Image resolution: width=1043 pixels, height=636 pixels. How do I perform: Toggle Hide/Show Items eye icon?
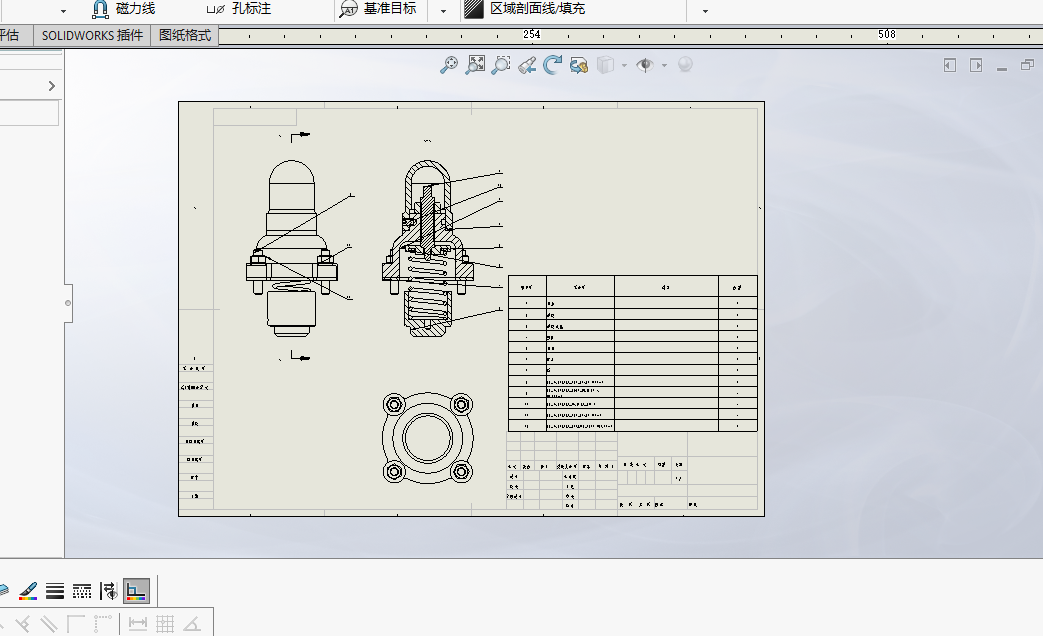[x=645, y=64]
